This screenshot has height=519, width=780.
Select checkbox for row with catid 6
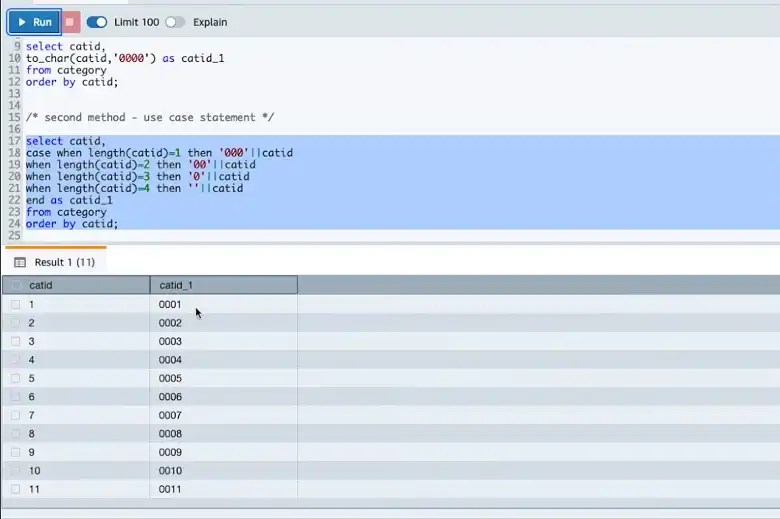click(x=15, y=397)
